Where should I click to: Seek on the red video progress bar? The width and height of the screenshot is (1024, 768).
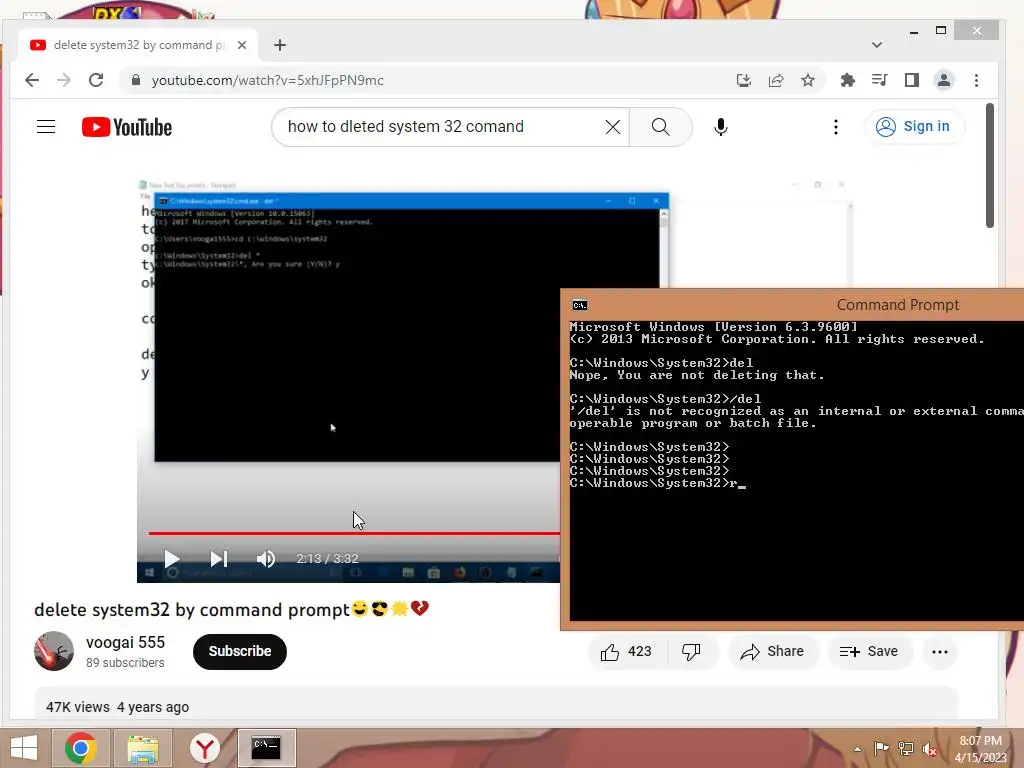354,534
